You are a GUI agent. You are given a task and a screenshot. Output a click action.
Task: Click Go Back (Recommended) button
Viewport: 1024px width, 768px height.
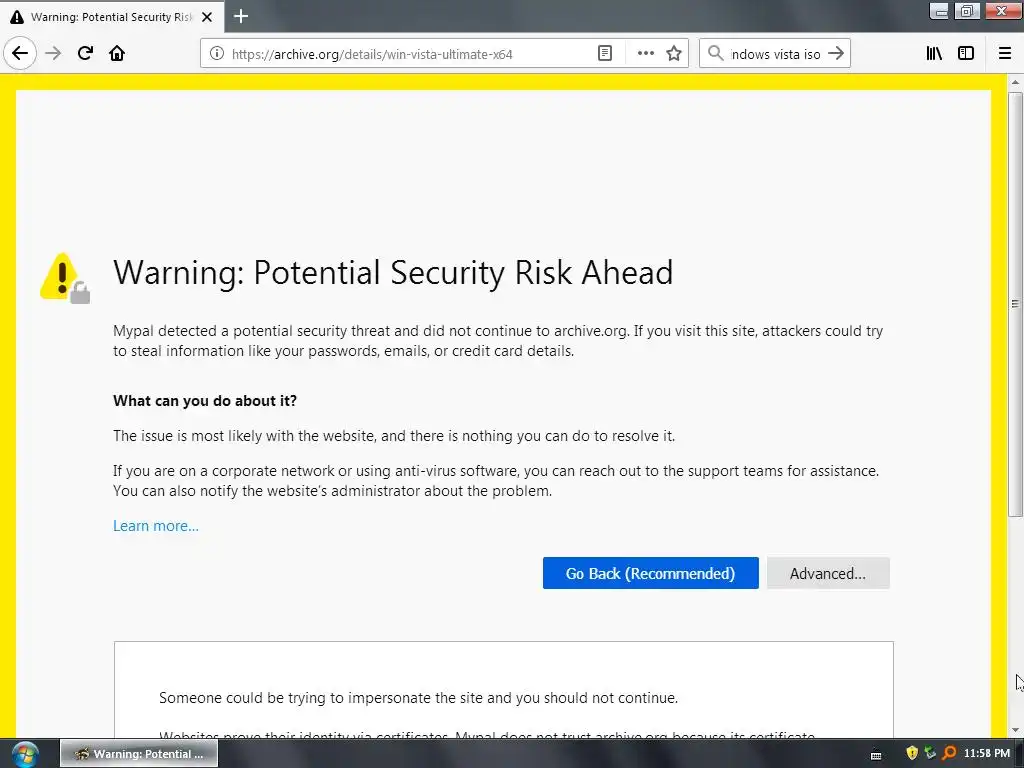[650, 573]
